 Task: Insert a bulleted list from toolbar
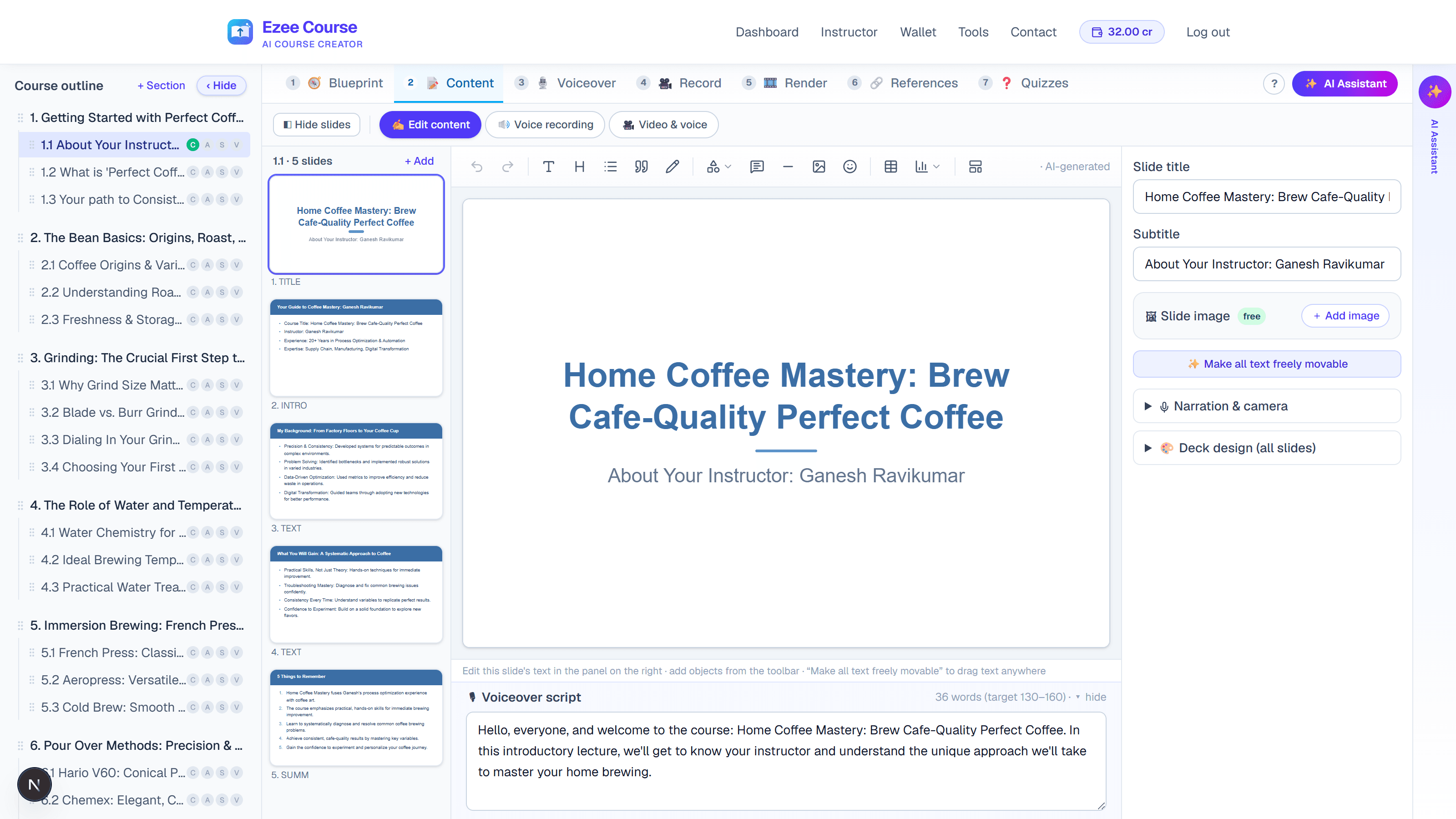(x=611, y=166)
